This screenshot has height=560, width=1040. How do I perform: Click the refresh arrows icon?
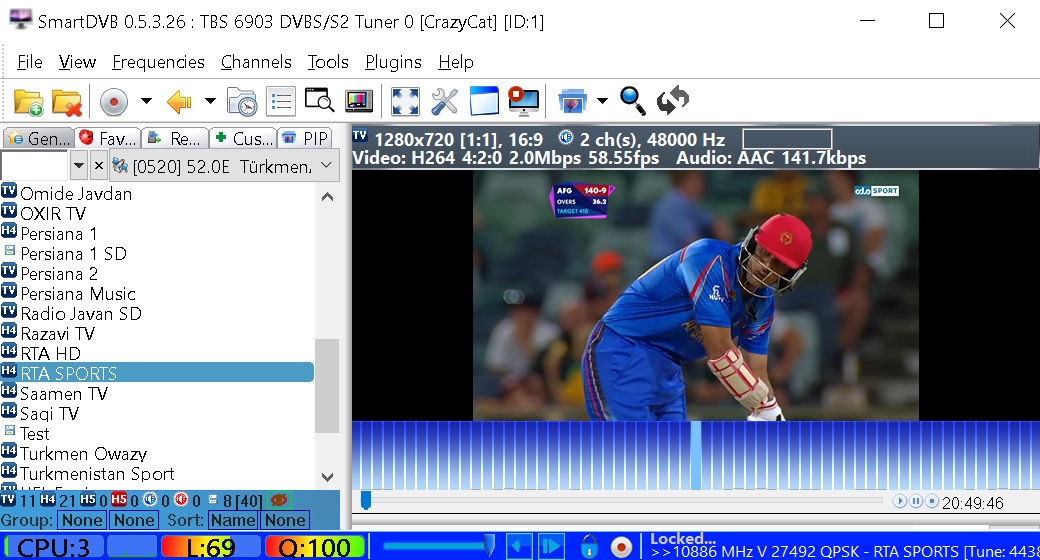tap(673, 101)
